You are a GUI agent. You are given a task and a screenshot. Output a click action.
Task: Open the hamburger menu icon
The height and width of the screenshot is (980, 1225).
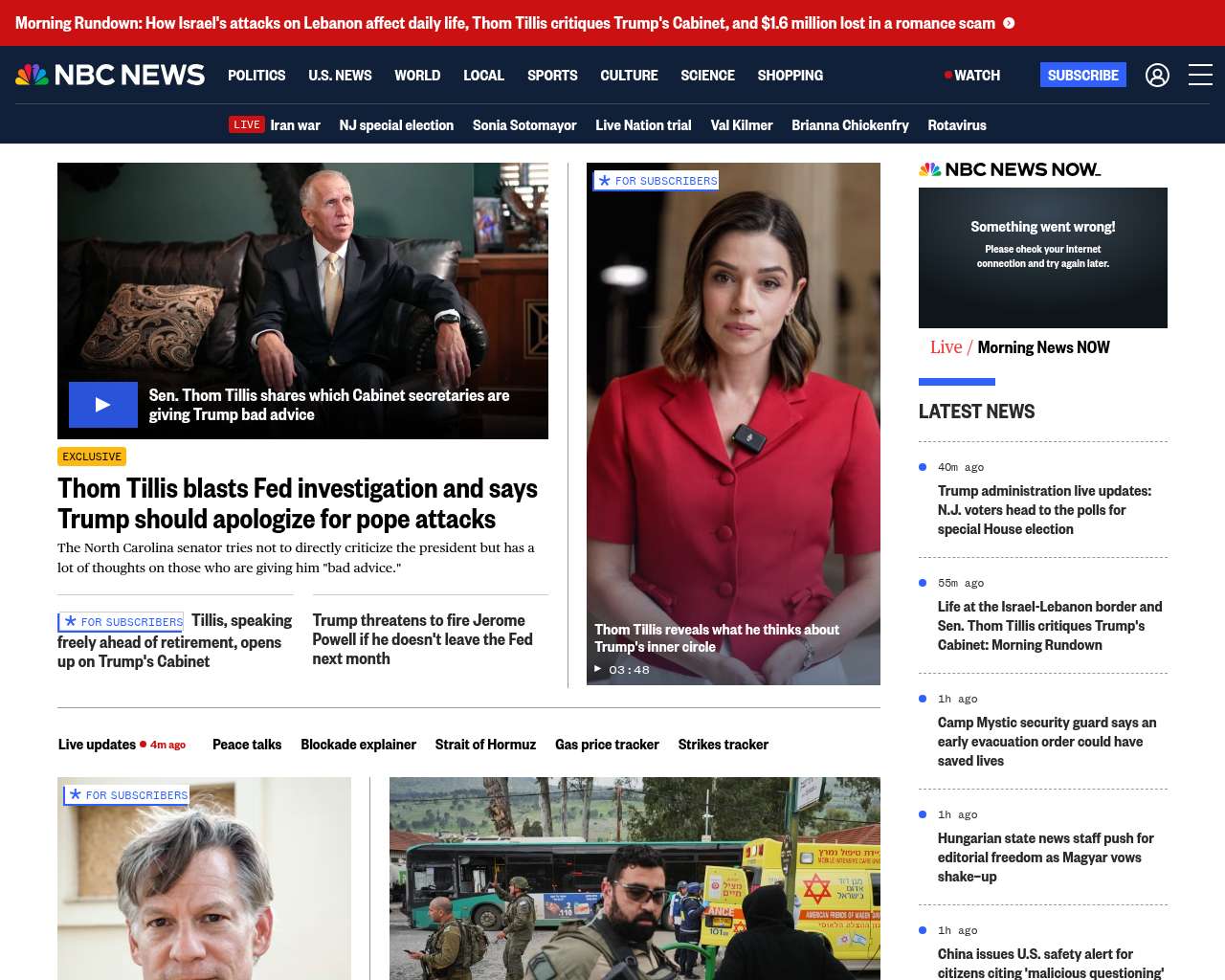(x=1200, y=75)
